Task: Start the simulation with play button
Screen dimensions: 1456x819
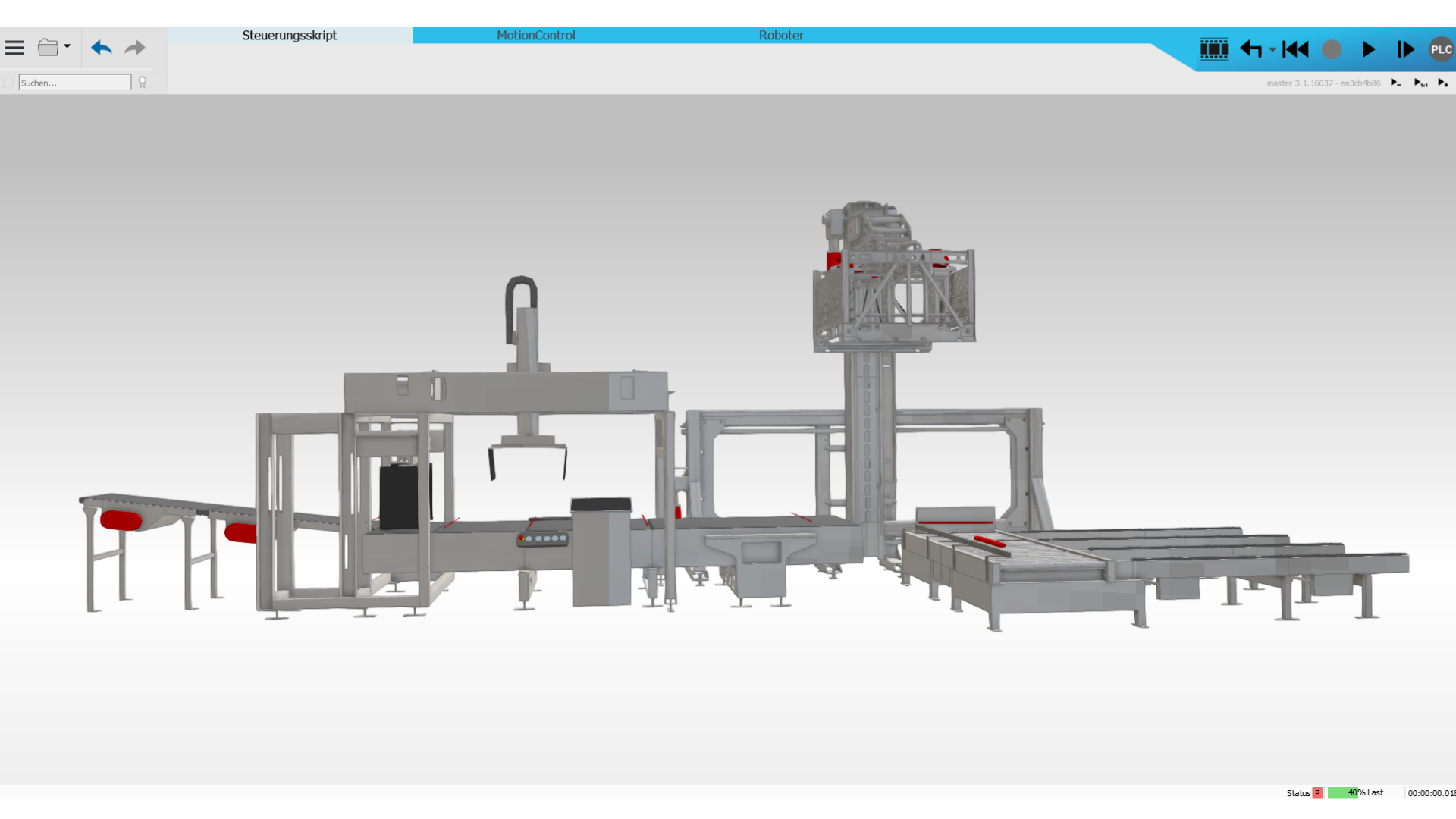Action: tap(1368, 49)
